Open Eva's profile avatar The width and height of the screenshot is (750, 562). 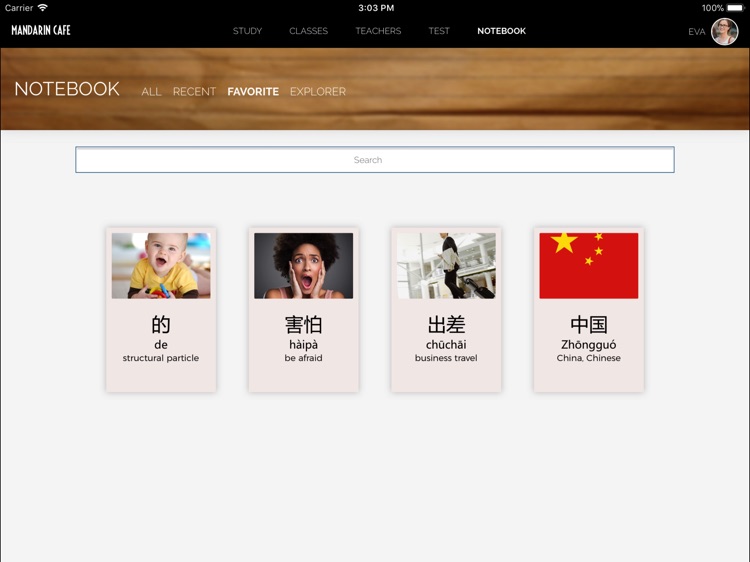tap(724, 32)
